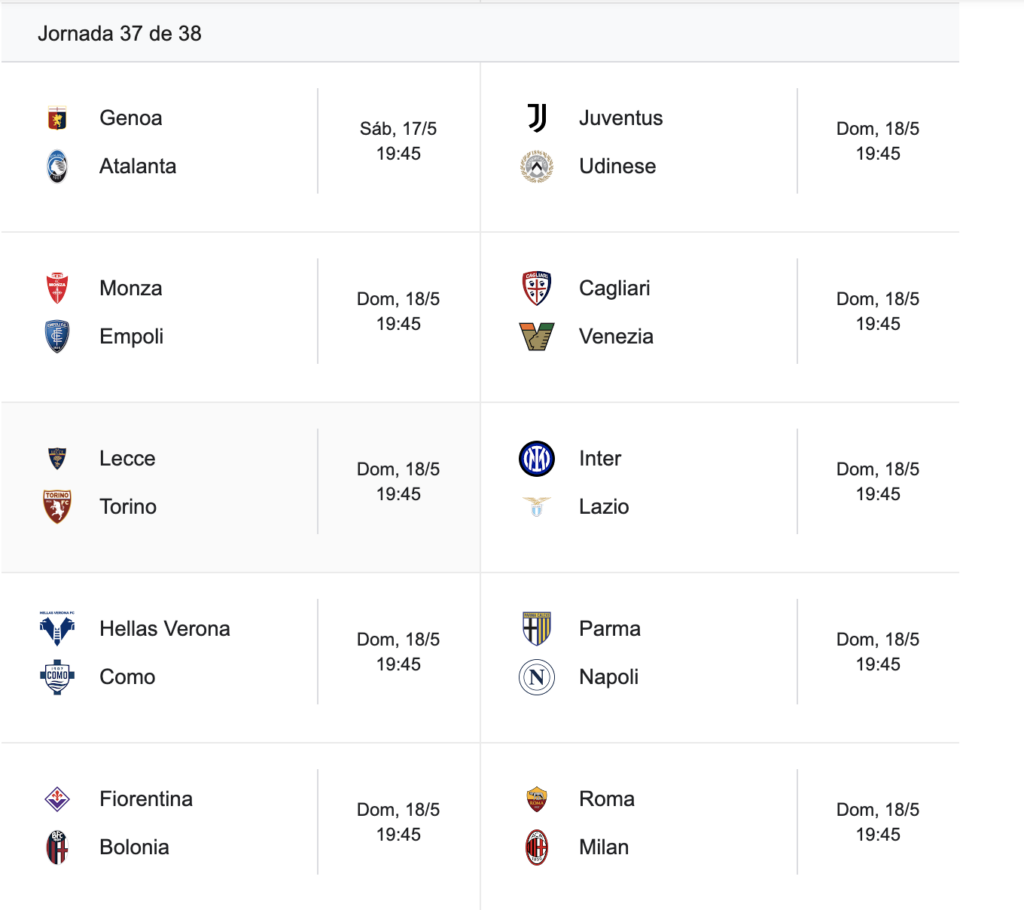Viewport: 1024px width, 910px height.
Task: Click the Roma team name
Action: coord(607,799)
